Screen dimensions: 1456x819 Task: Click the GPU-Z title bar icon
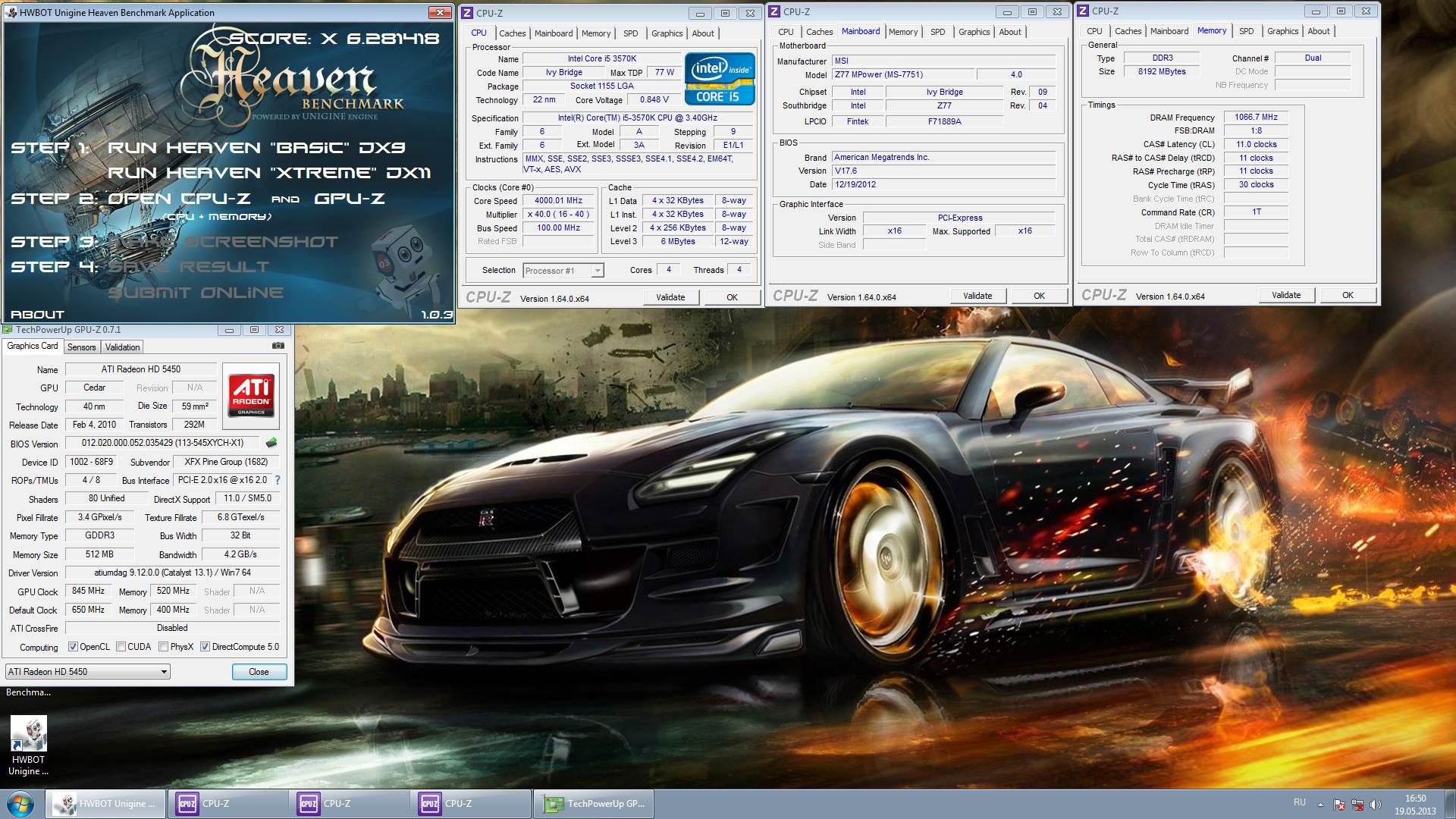coord(8,330)
